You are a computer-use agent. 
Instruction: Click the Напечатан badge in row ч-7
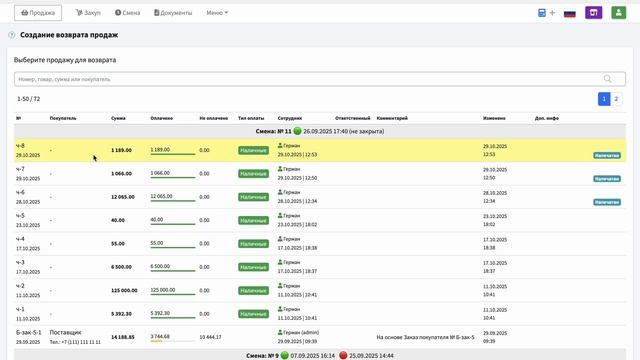coord(607,179)
